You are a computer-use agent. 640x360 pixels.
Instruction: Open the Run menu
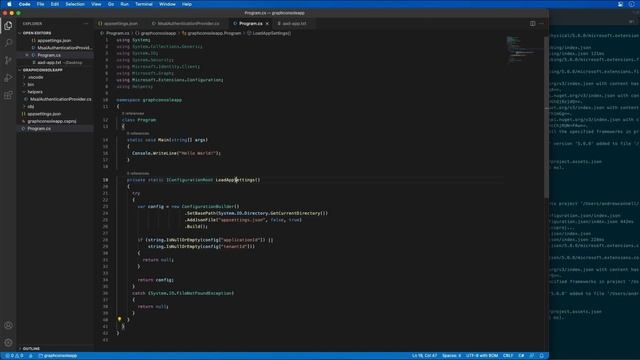[124, 4]
